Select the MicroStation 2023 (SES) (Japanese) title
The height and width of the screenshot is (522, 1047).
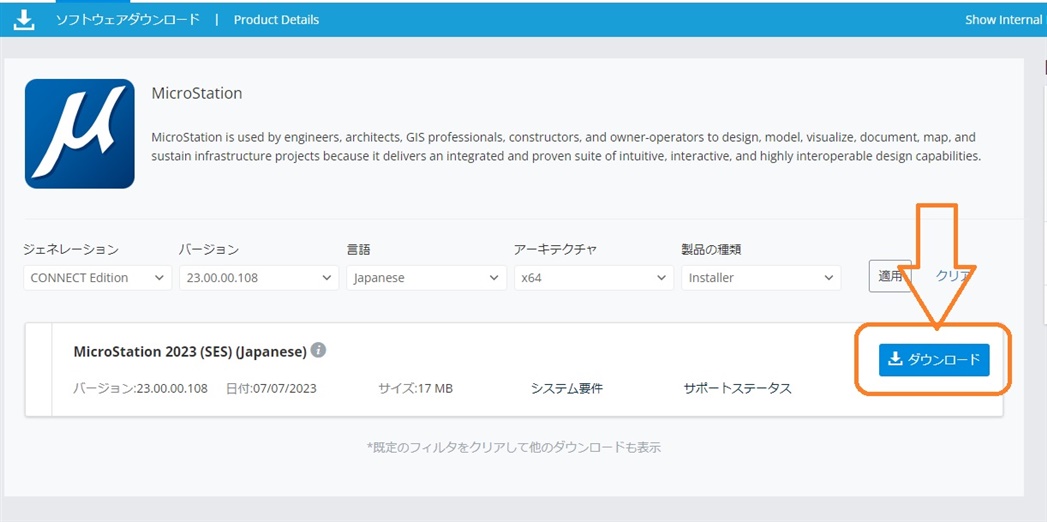(x=190, y=351)
